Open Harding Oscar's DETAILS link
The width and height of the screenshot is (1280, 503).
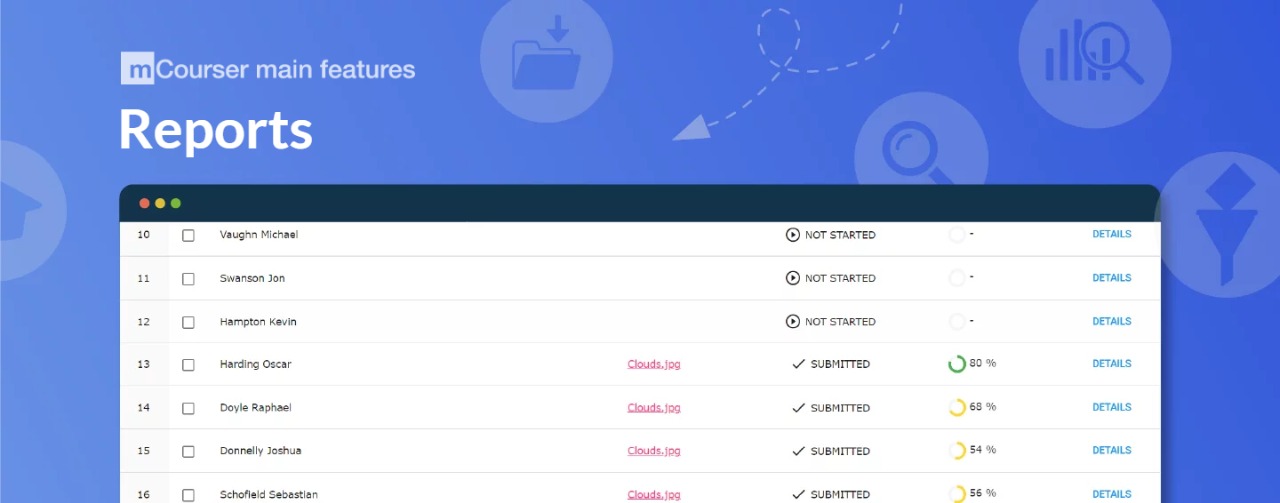click(x=1112, y=364)
